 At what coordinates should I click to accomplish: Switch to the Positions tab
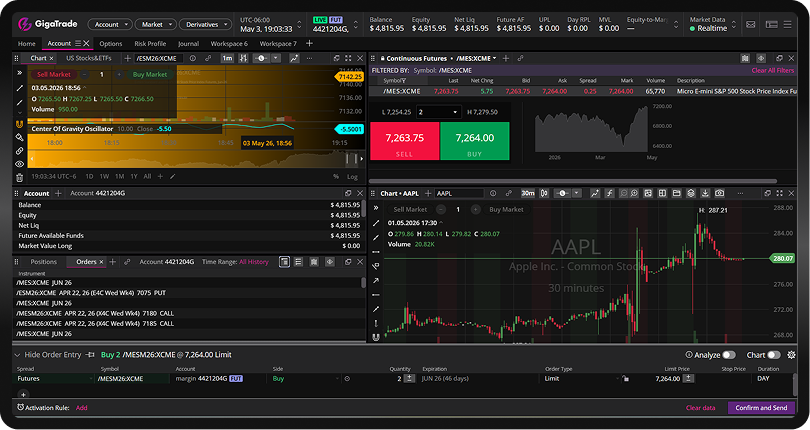click(43, 262)
